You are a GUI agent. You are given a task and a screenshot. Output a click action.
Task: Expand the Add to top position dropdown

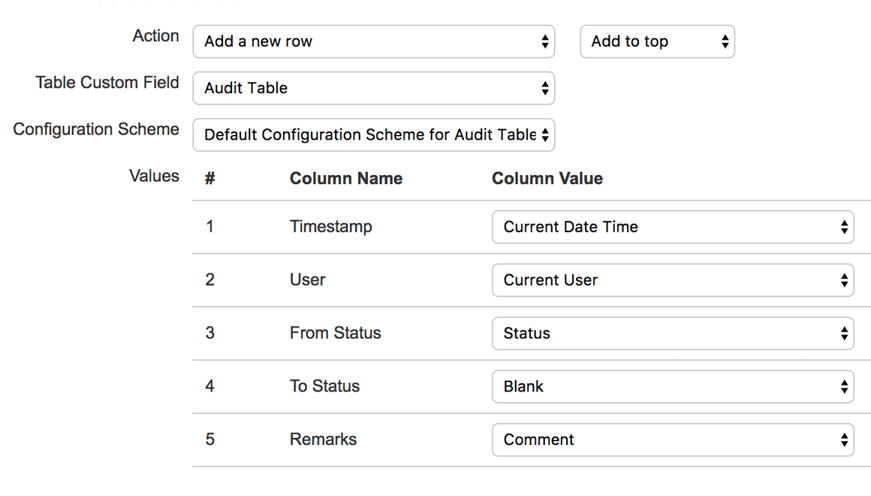(657, 42)
